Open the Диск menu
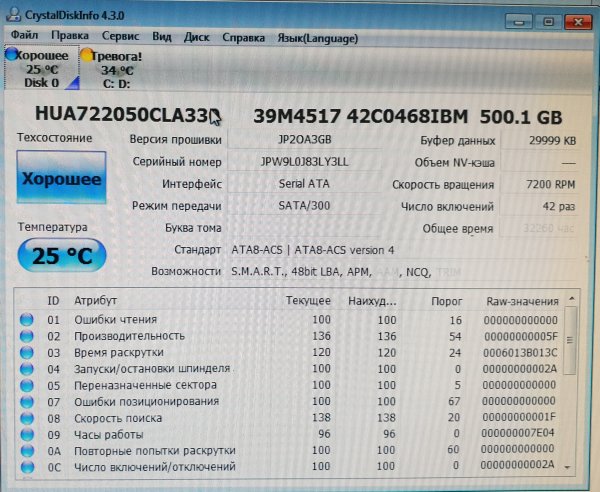Viewport: 600px width, 492px height. tap(197, 37)
